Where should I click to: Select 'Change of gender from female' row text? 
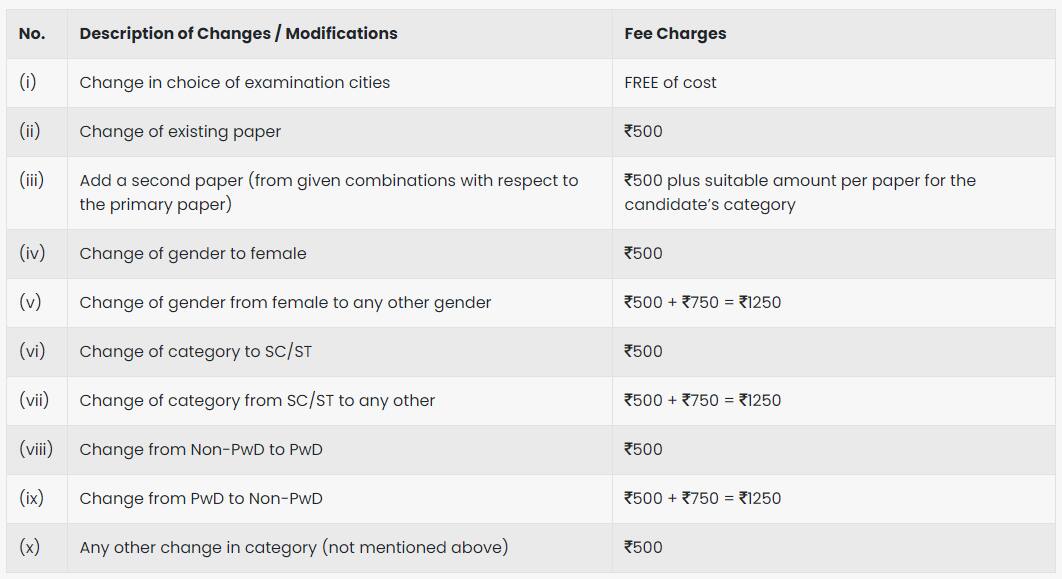coord(285,303)
